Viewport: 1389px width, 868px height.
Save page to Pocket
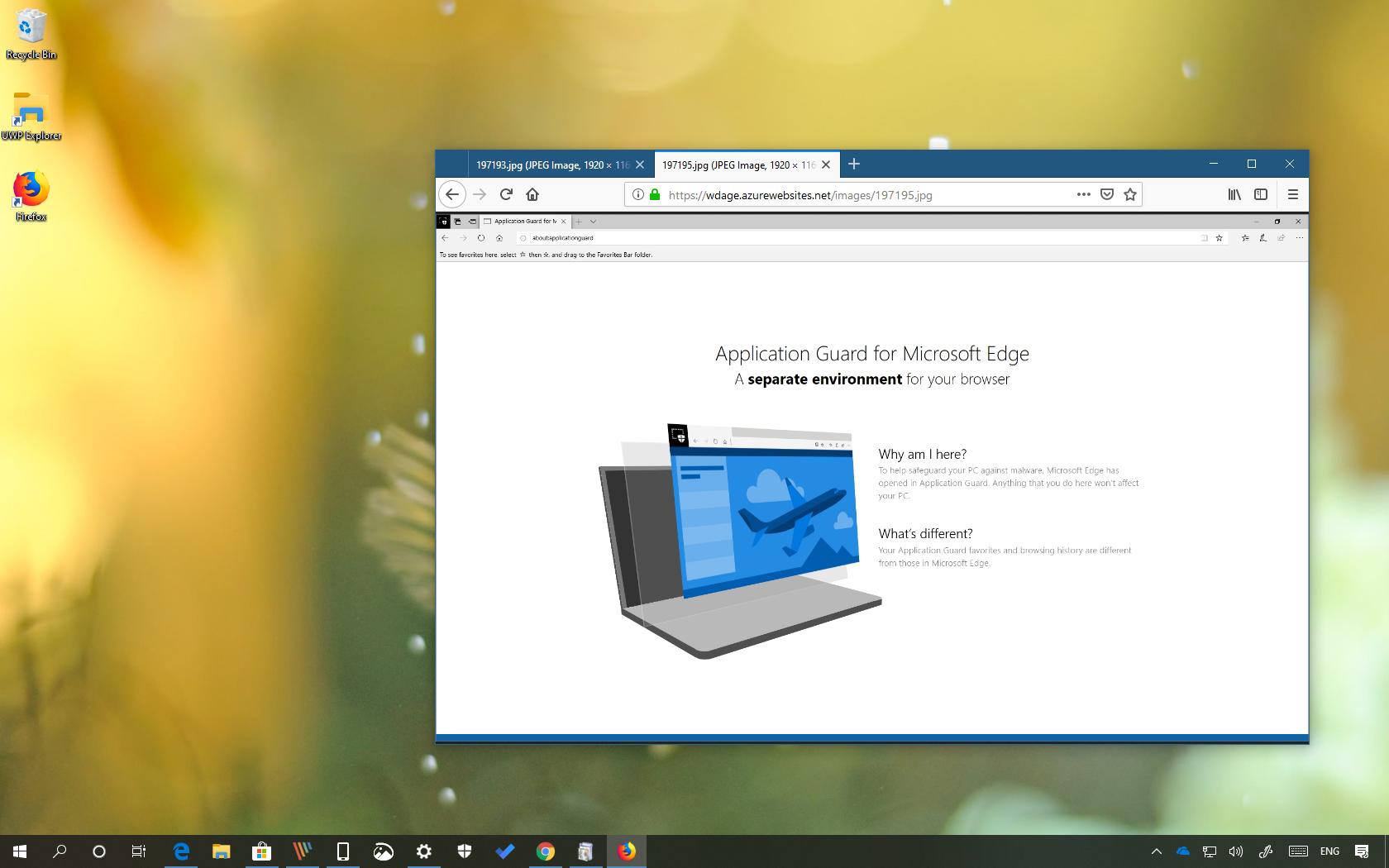(x=1107, y=194)
